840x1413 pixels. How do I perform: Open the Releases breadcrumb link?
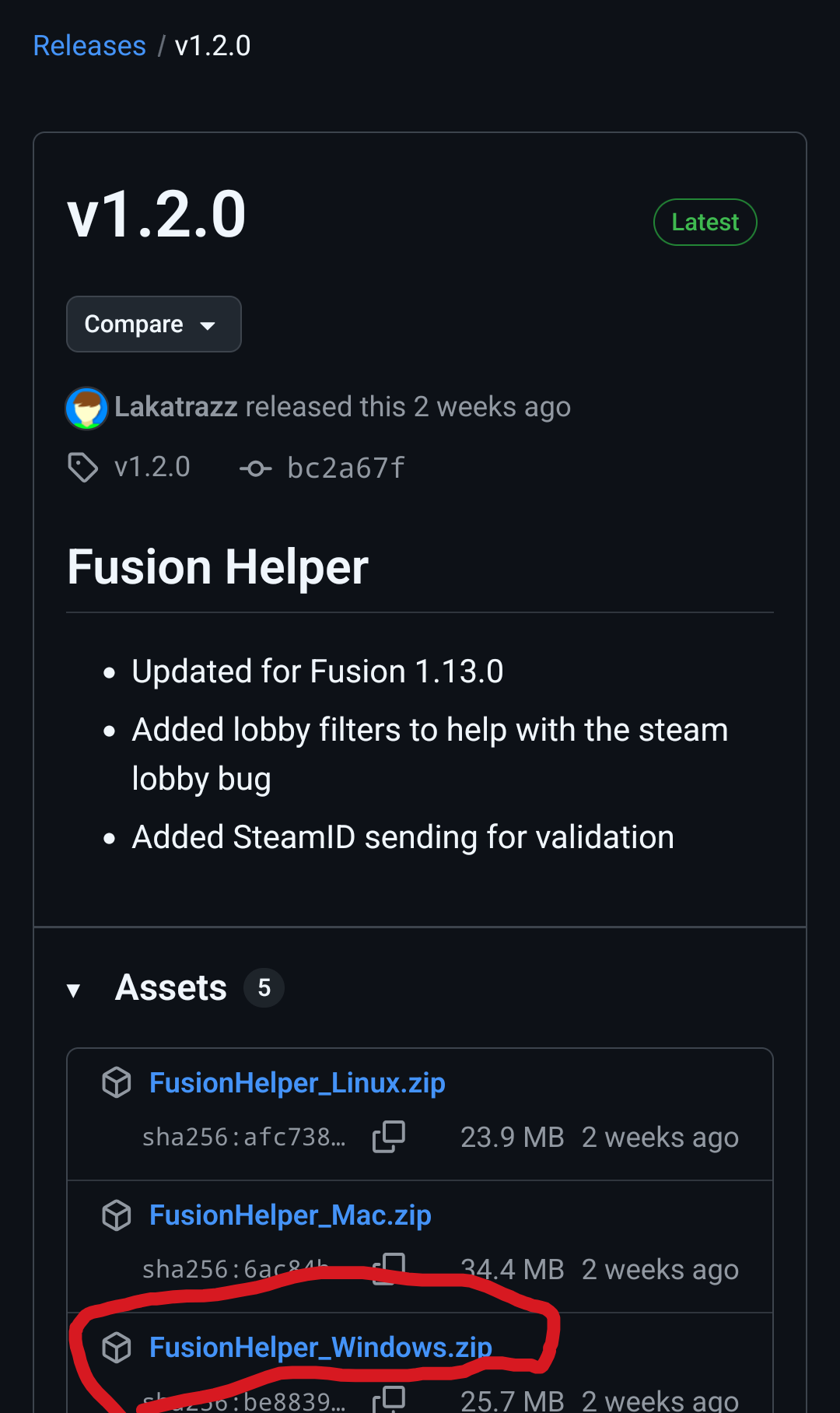(89, 46)
